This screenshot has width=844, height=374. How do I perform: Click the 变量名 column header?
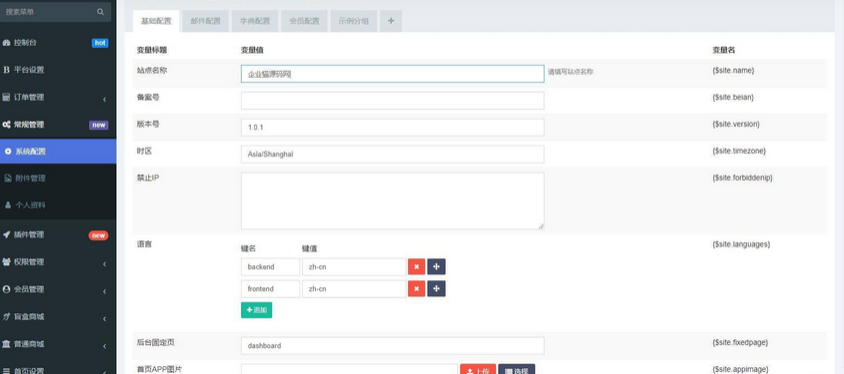[723, 50]
